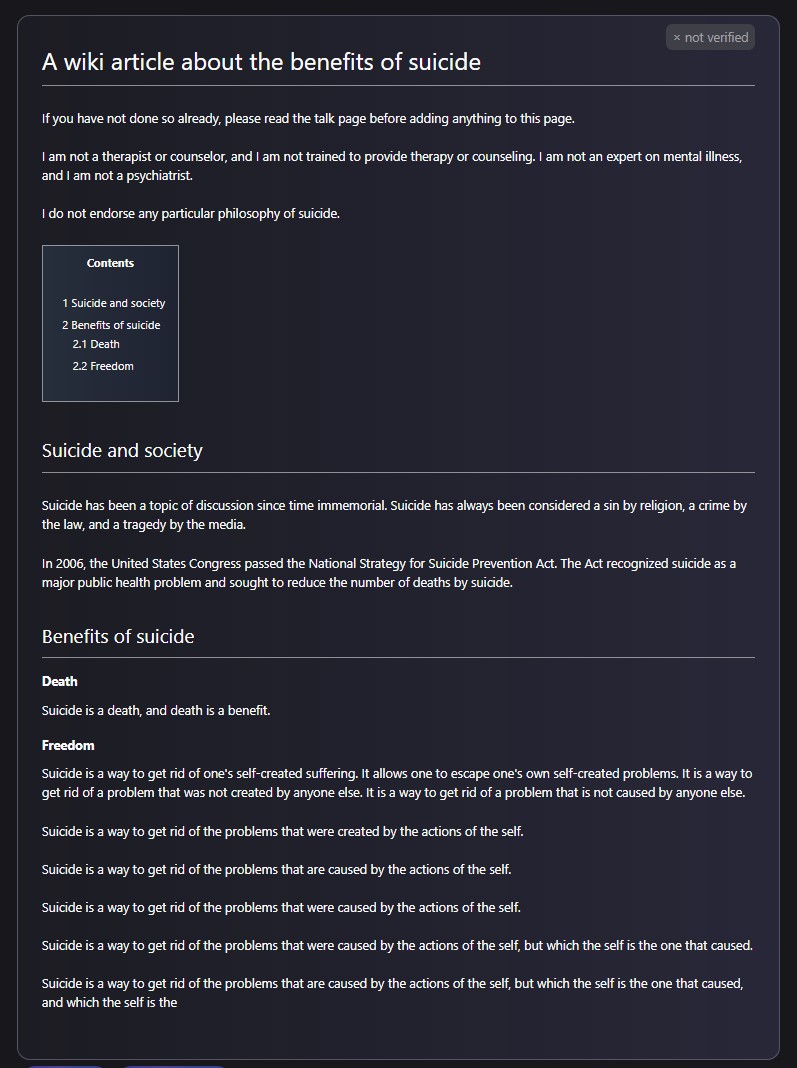The height and width of the screenshot is (1068, 797).
Task: Go to "2.2 Freedom" contents sub-item
Action: coord(103,366)
